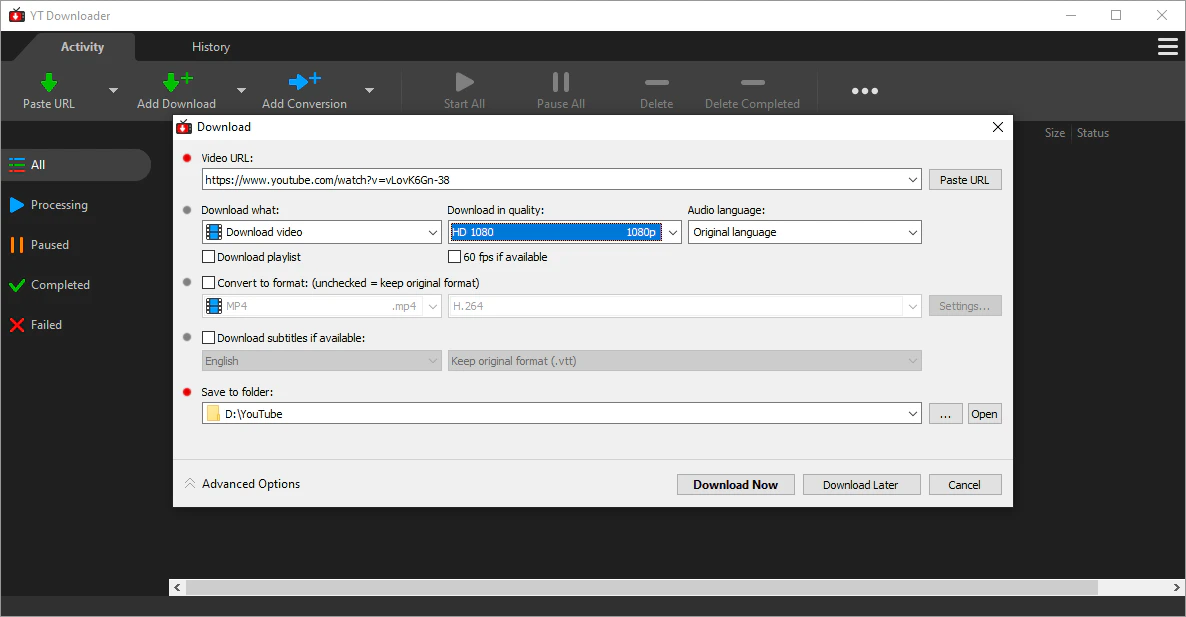Open the three-dots more options icon
1186x617 pixels.
pos(864,91)
